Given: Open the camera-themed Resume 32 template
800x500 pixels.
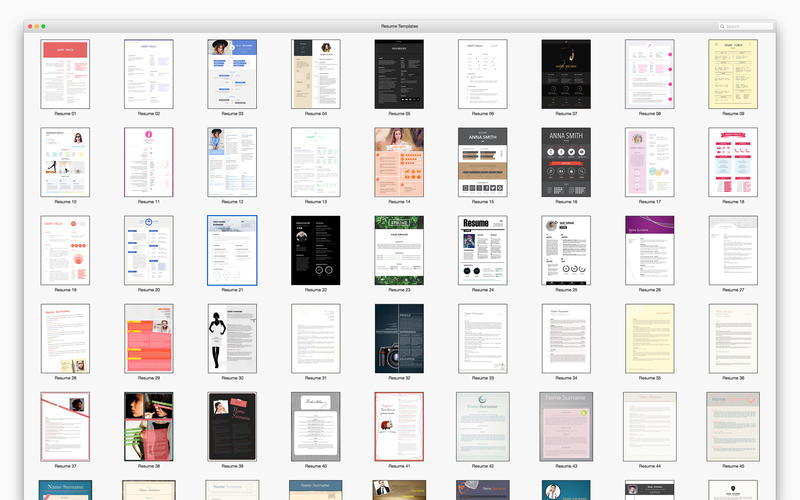Looking at the screenshot, I should click(x=399, y=339).
